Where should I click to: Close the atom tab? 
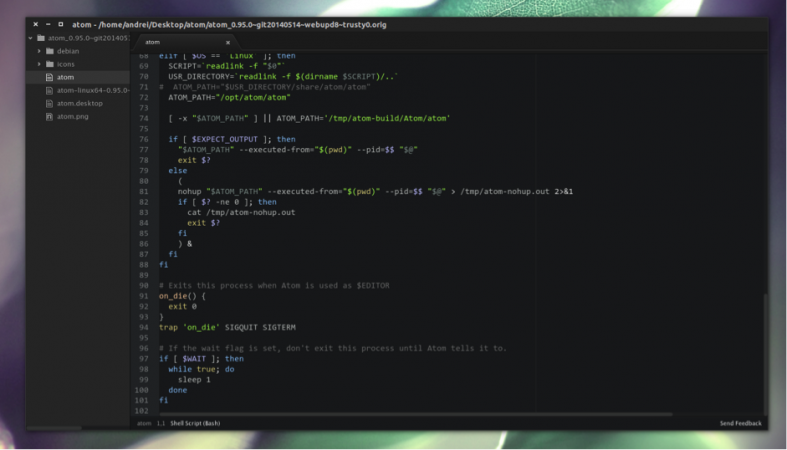pyautogui.click(x=228, y=43)
